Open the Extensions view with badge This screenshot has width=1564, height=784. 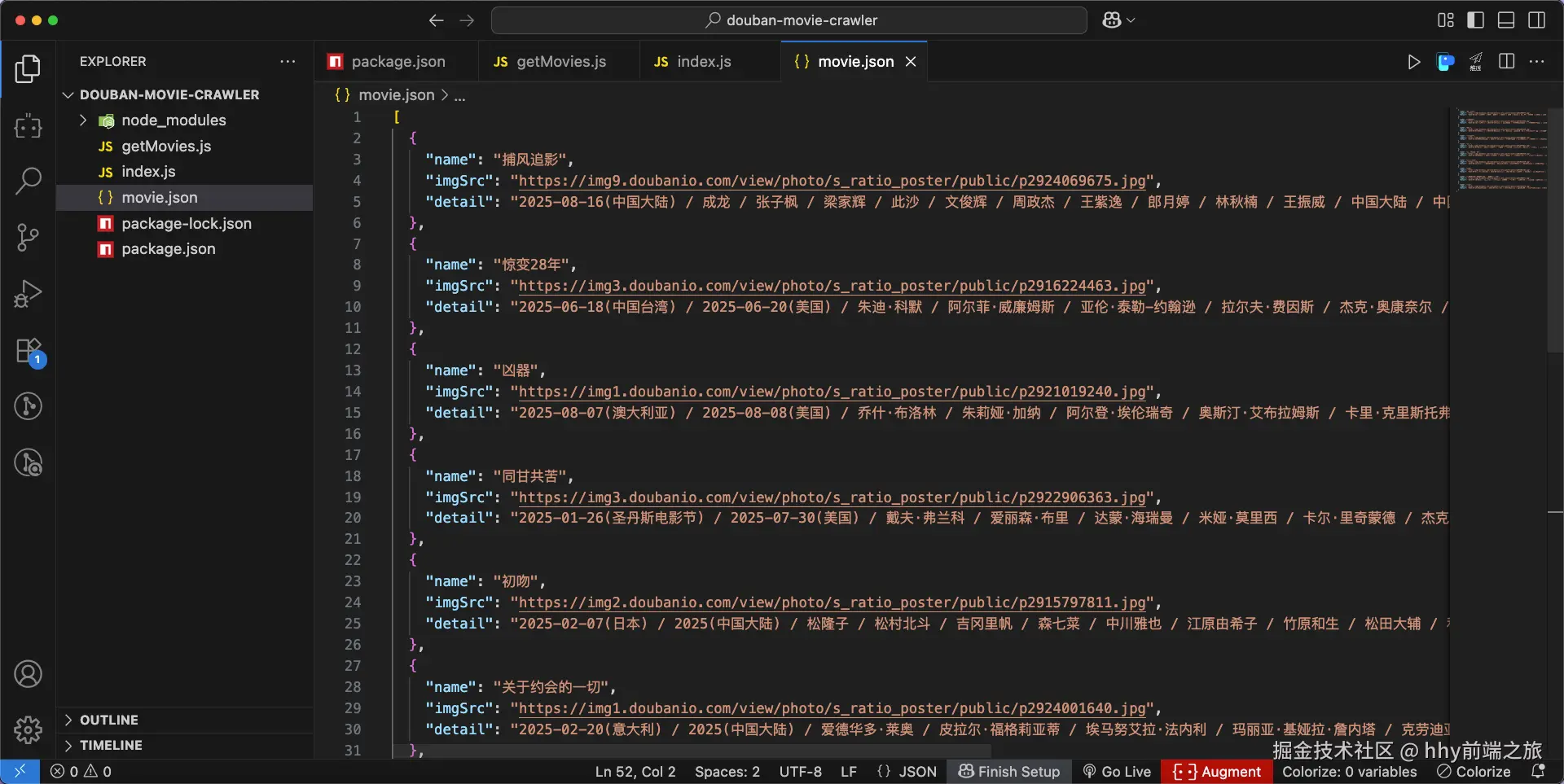[29, 352]
